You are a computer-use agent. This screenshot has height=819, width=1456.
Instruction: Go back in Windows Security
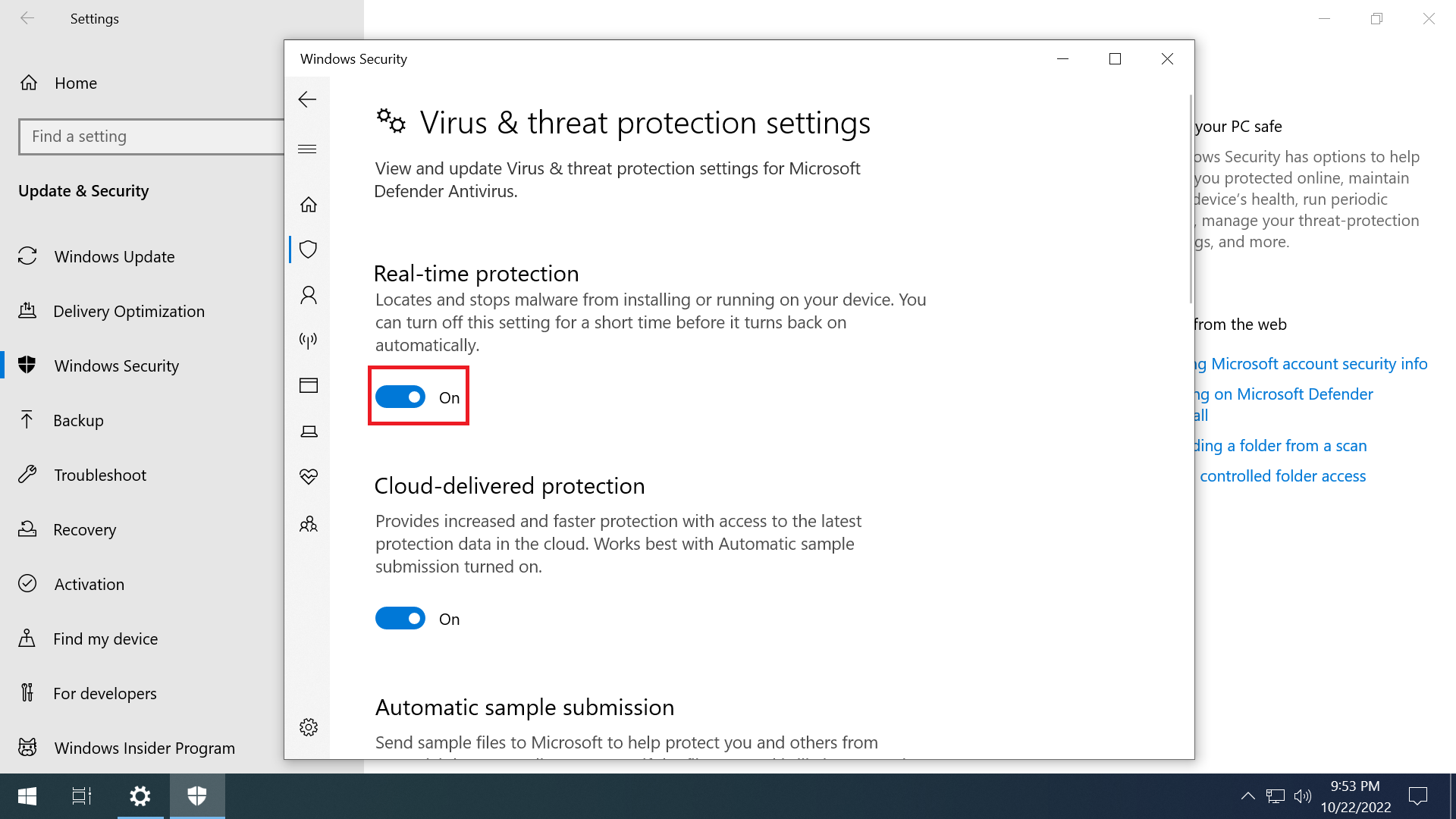click(307, 99)
